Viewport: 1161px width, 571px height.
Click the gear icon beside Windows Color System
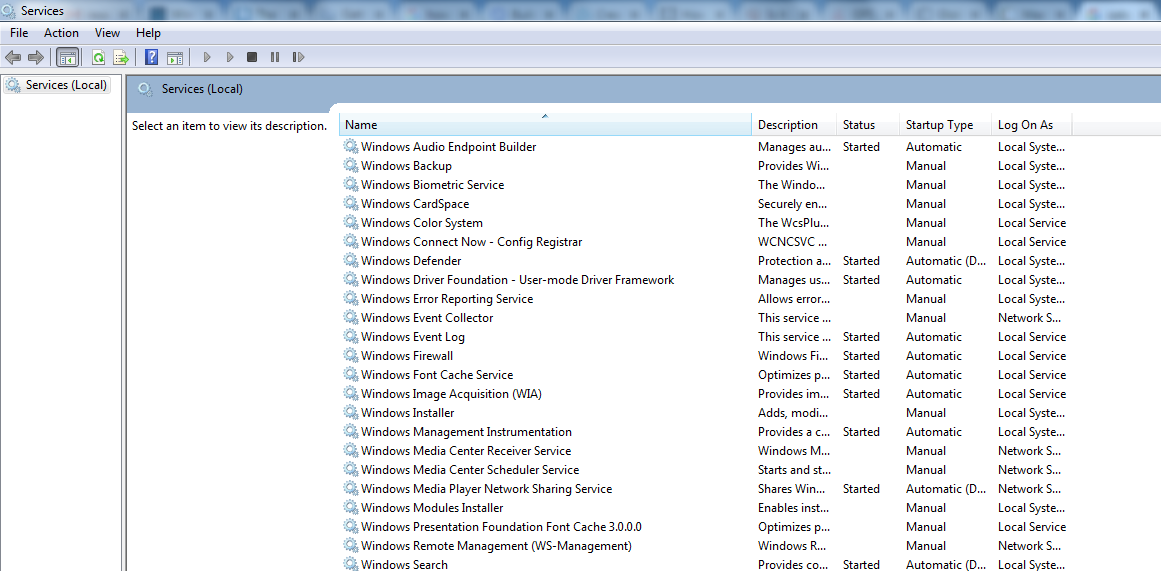pyautogui.click(x=351, y=223)
